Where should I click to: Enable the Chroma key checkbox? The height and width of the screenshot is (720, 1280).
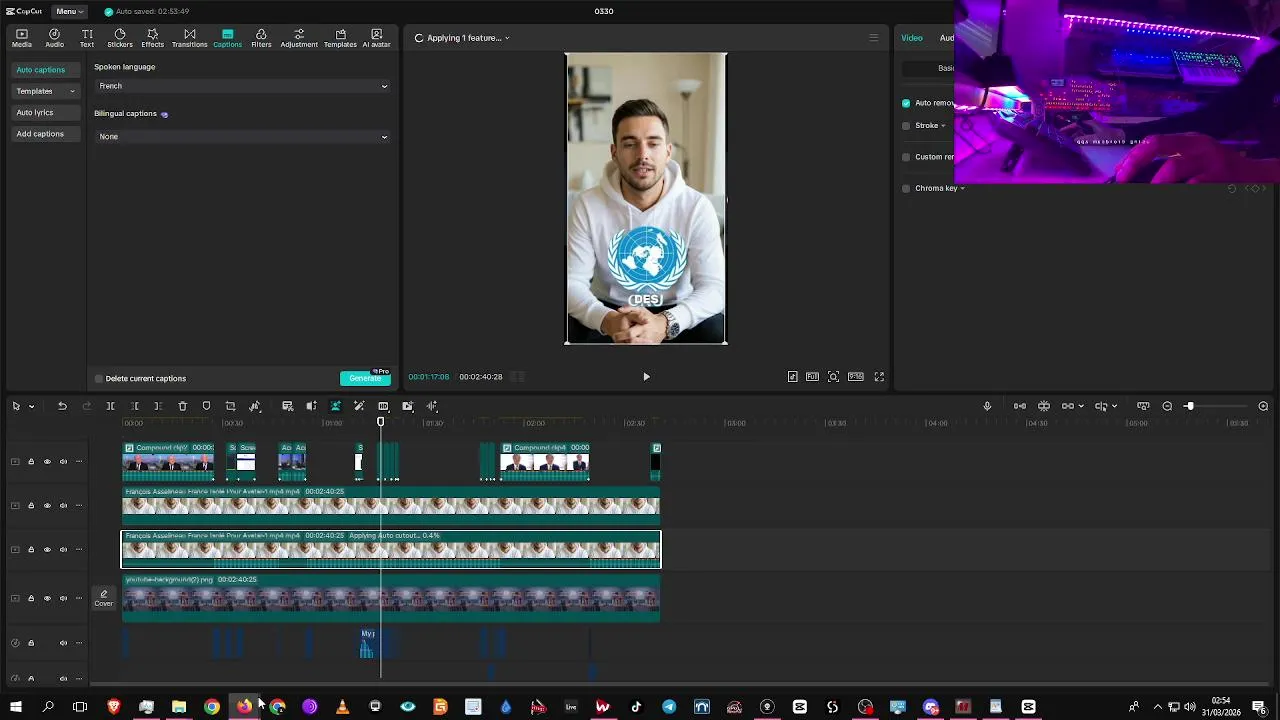906,188
